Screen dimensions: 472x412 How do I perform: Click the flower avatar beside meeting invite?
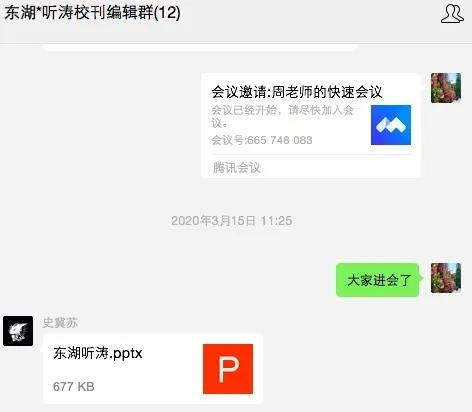pos(446,88)
